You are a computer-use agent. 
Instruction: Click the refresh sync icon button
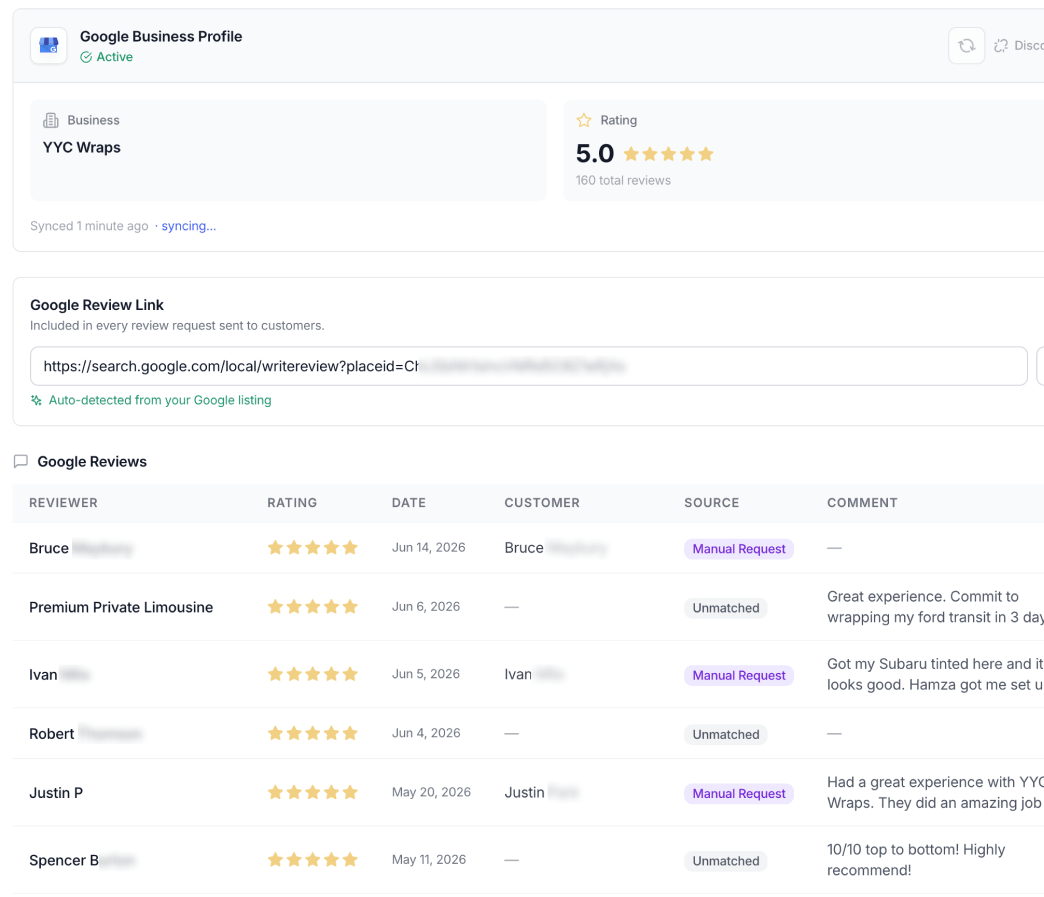pos(966,45)
